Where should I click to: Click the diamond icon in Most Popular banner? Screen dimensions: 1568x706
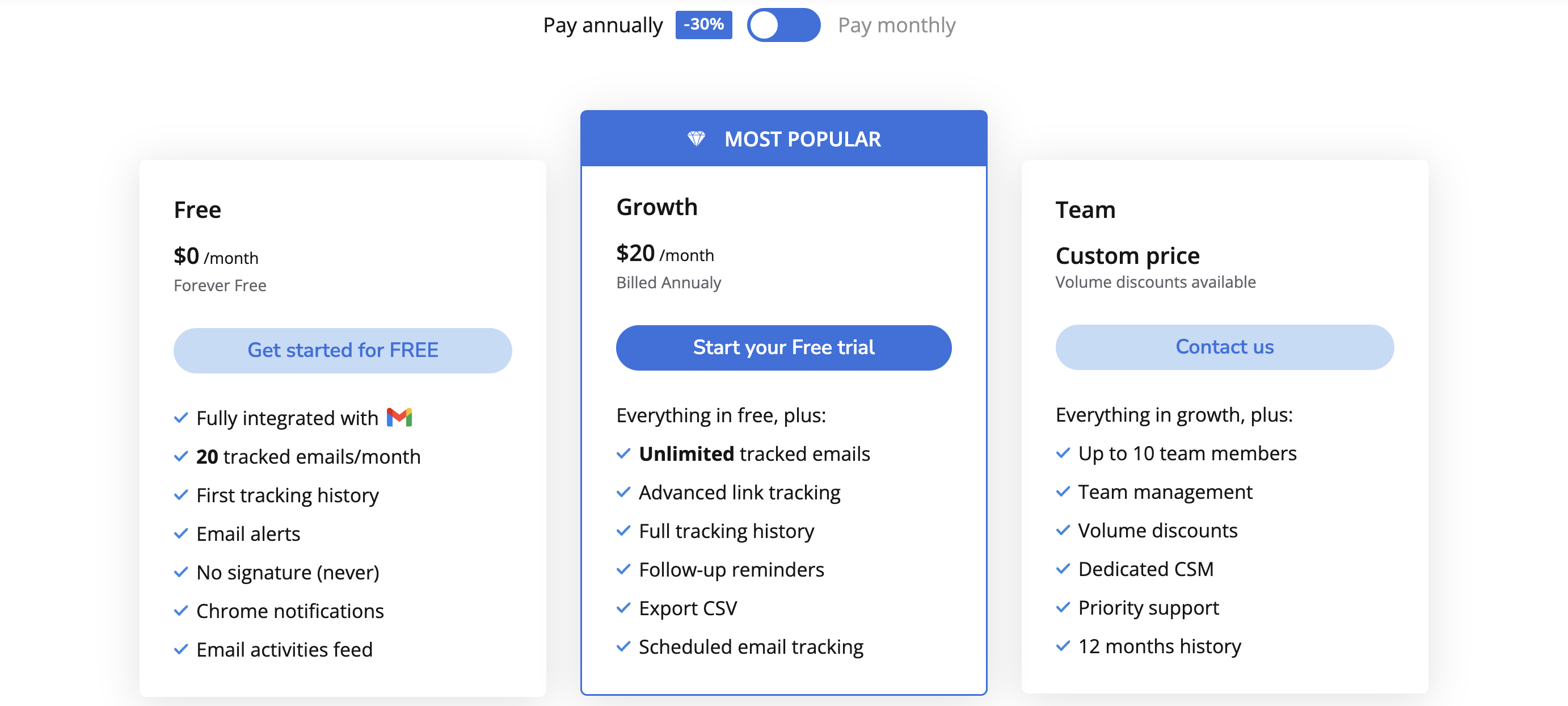[x=696, y=139]
